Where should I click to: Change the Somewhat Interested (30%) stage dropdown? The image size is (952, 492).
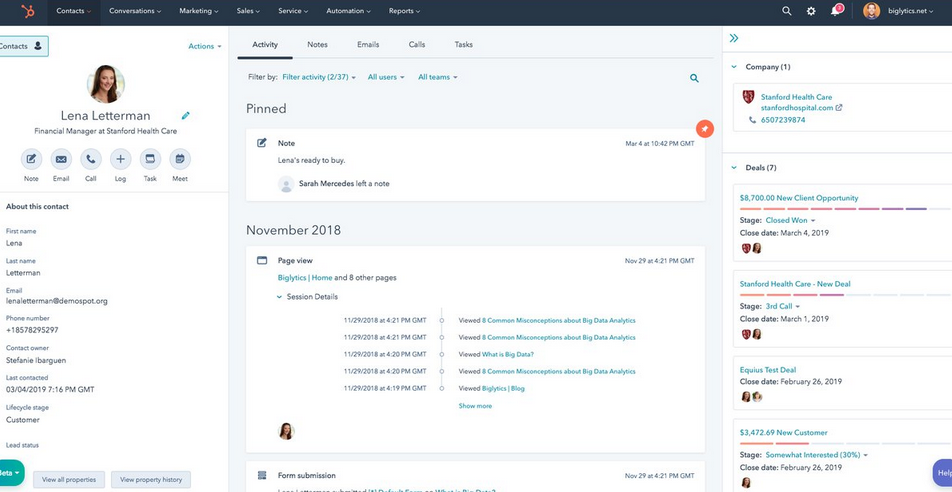(817, 454)
